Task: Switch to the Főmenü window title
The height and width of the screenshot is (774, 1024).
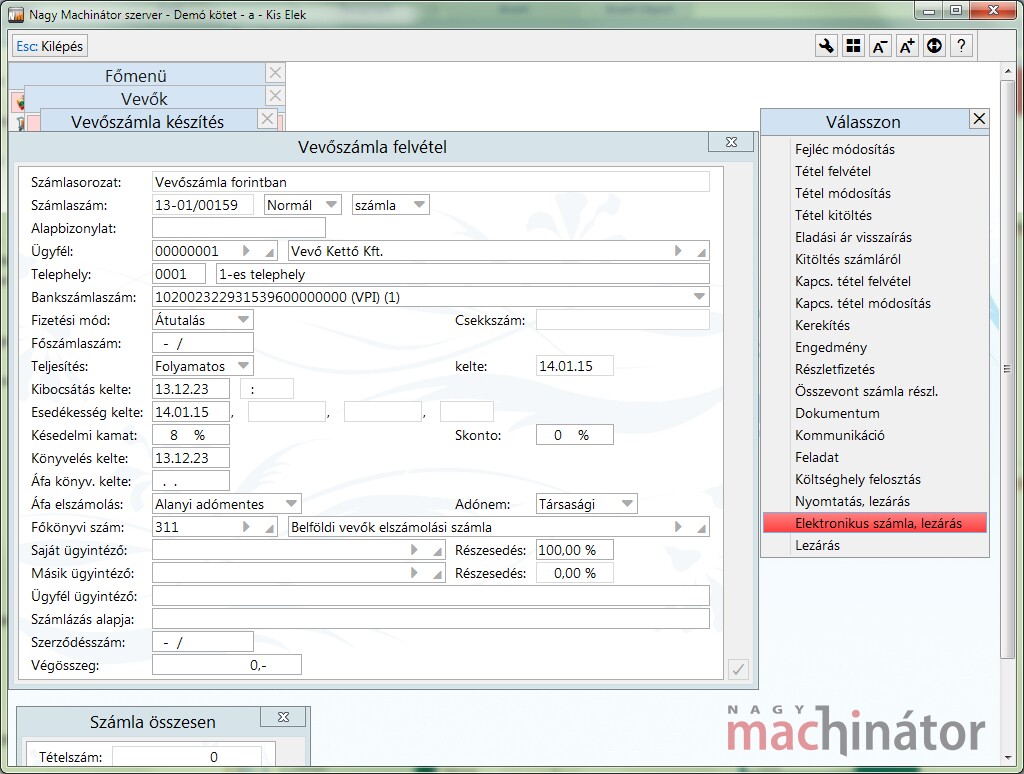Action: tap(136, 75)
